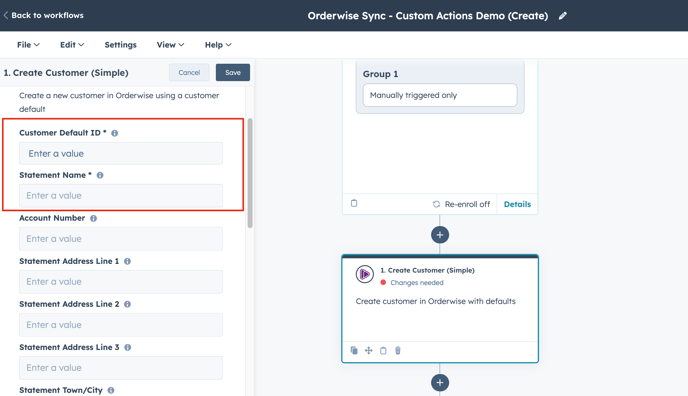Viewport: 688px width, 396px height.
Task: Open the View menu
Action: (170, 45)
